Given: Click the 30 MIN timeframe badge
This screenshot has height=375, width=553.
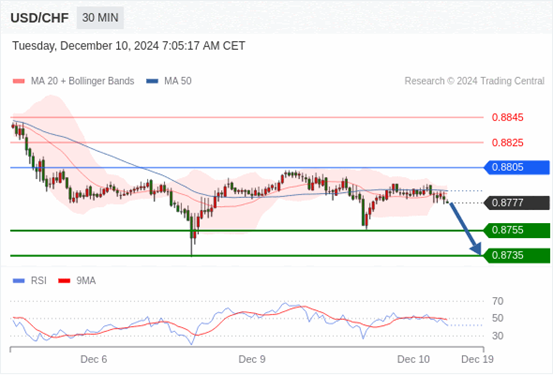Looking at the screenshot, I should pyautogui.click(x=100, y=18).
